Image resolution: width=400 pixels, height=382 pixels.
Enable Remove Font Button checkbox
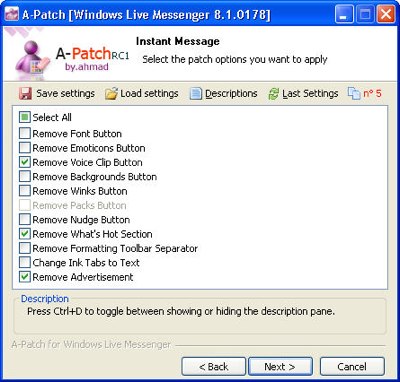25,134
